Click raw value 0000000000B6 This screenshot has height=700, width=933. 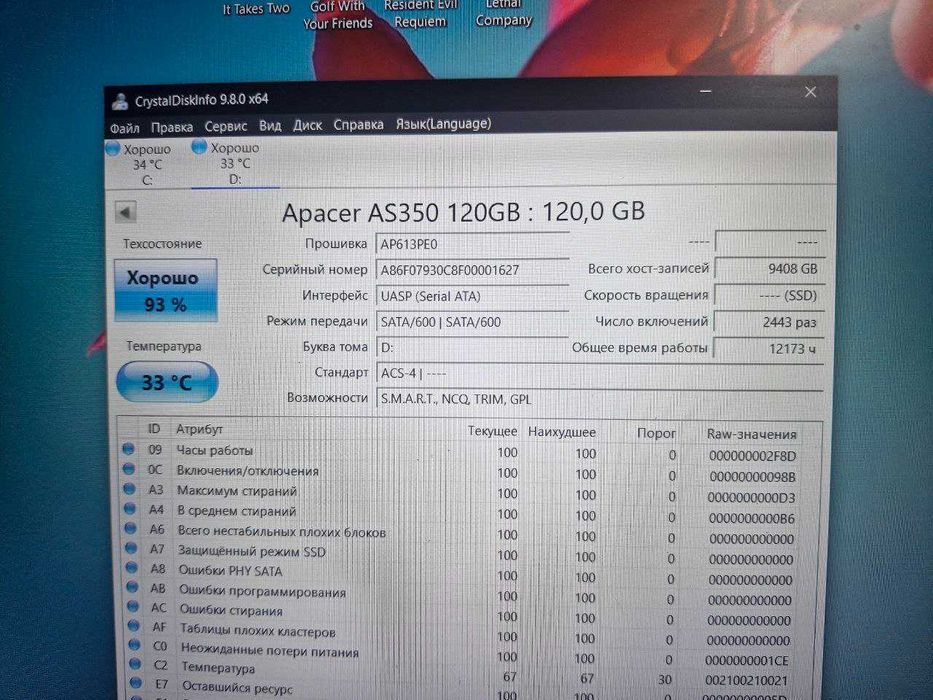click(x=752, y=518)
